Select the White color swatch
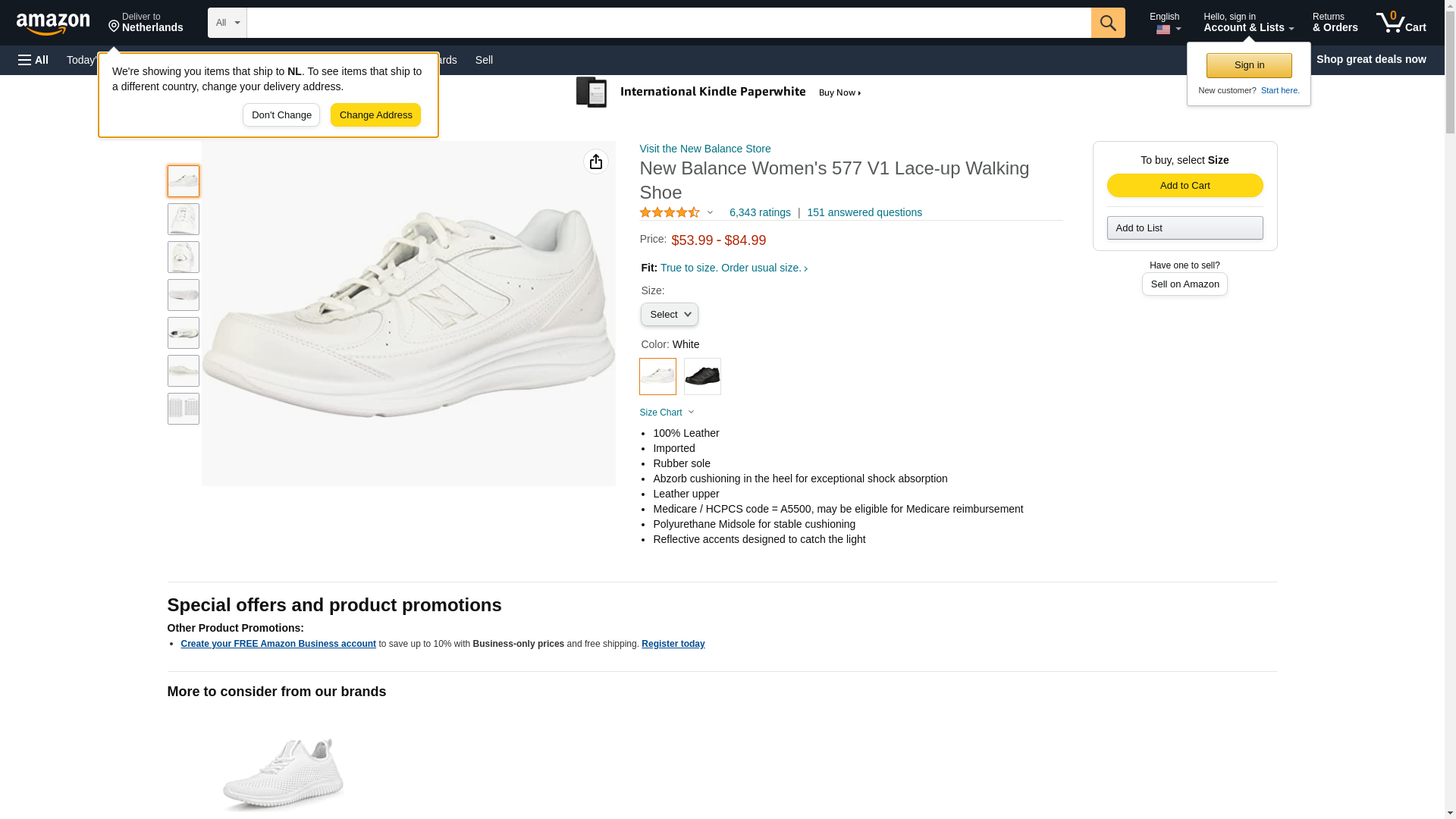 657,376
